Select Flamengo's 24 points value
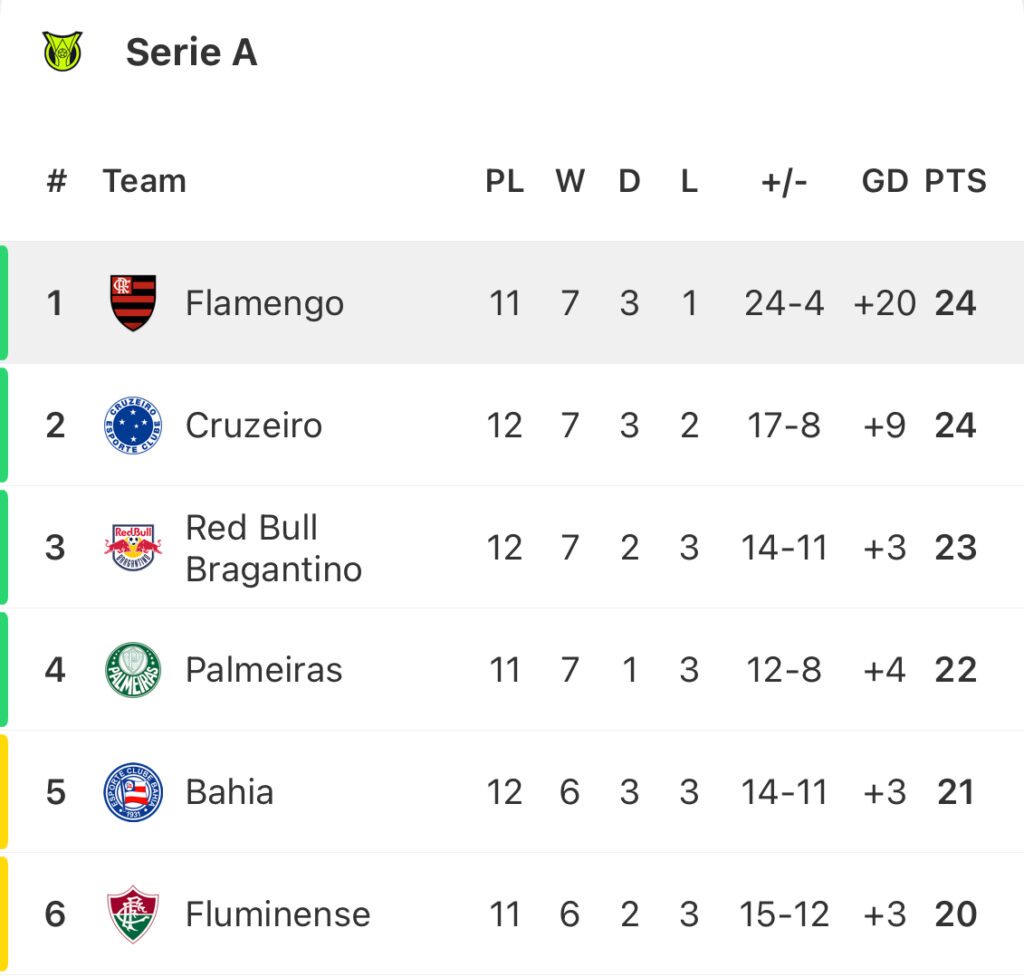Viewport: 1024px width, 976px height. coord(955,303)
